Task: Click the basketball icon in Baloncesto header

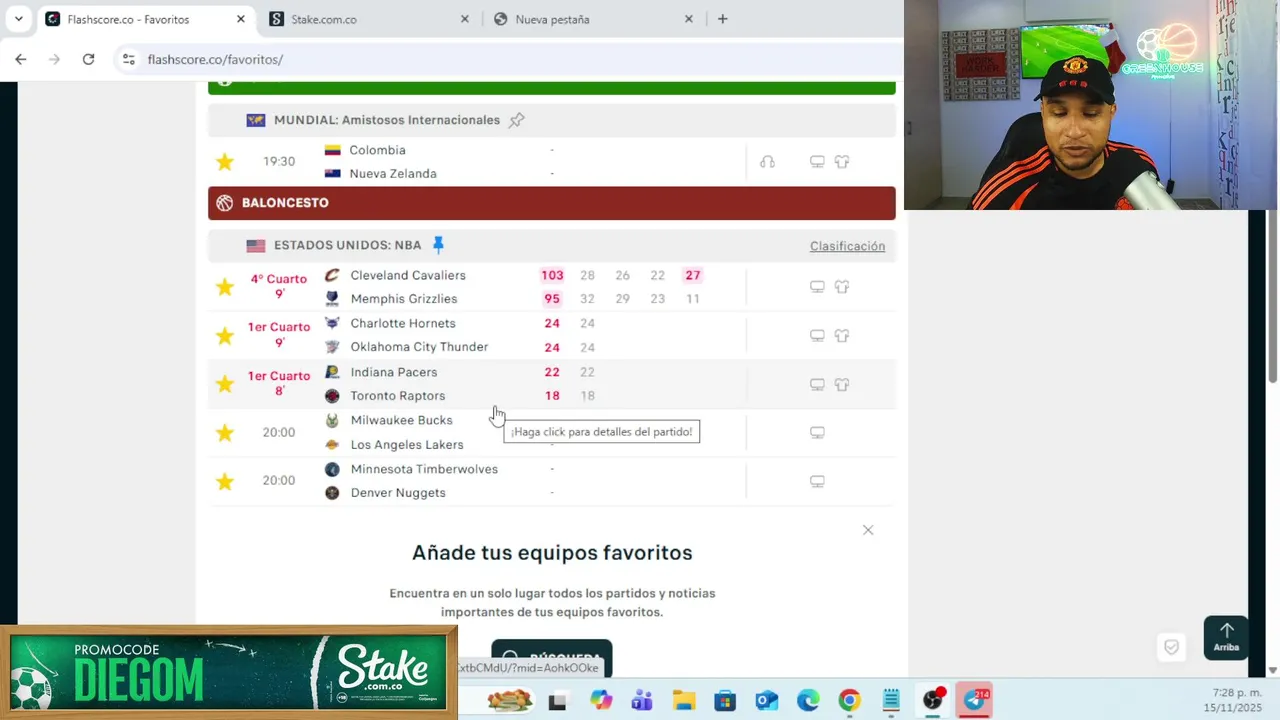Action: point(225,203)
